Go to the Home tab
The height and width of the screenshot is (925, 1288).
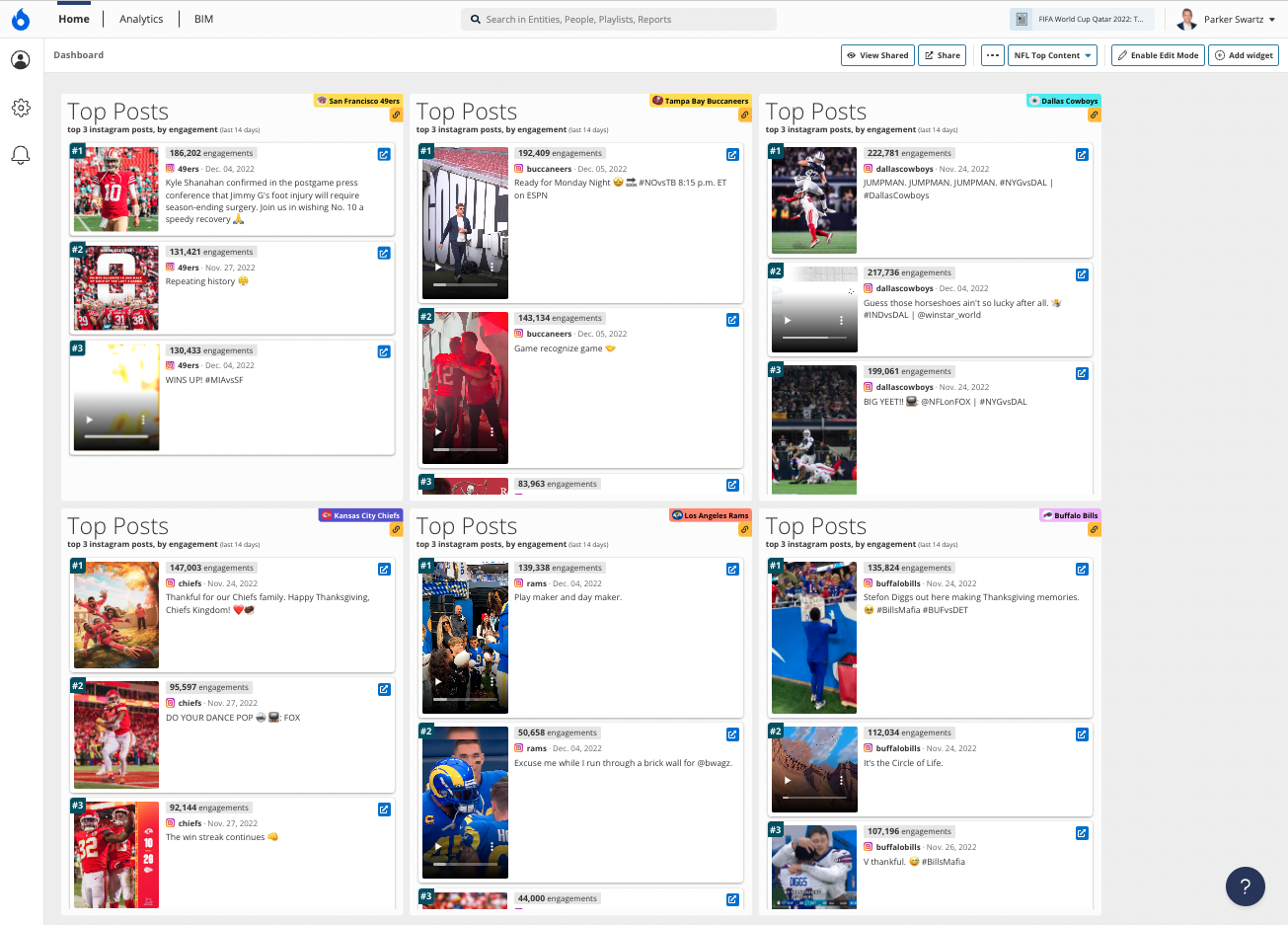tap(74, 19)
